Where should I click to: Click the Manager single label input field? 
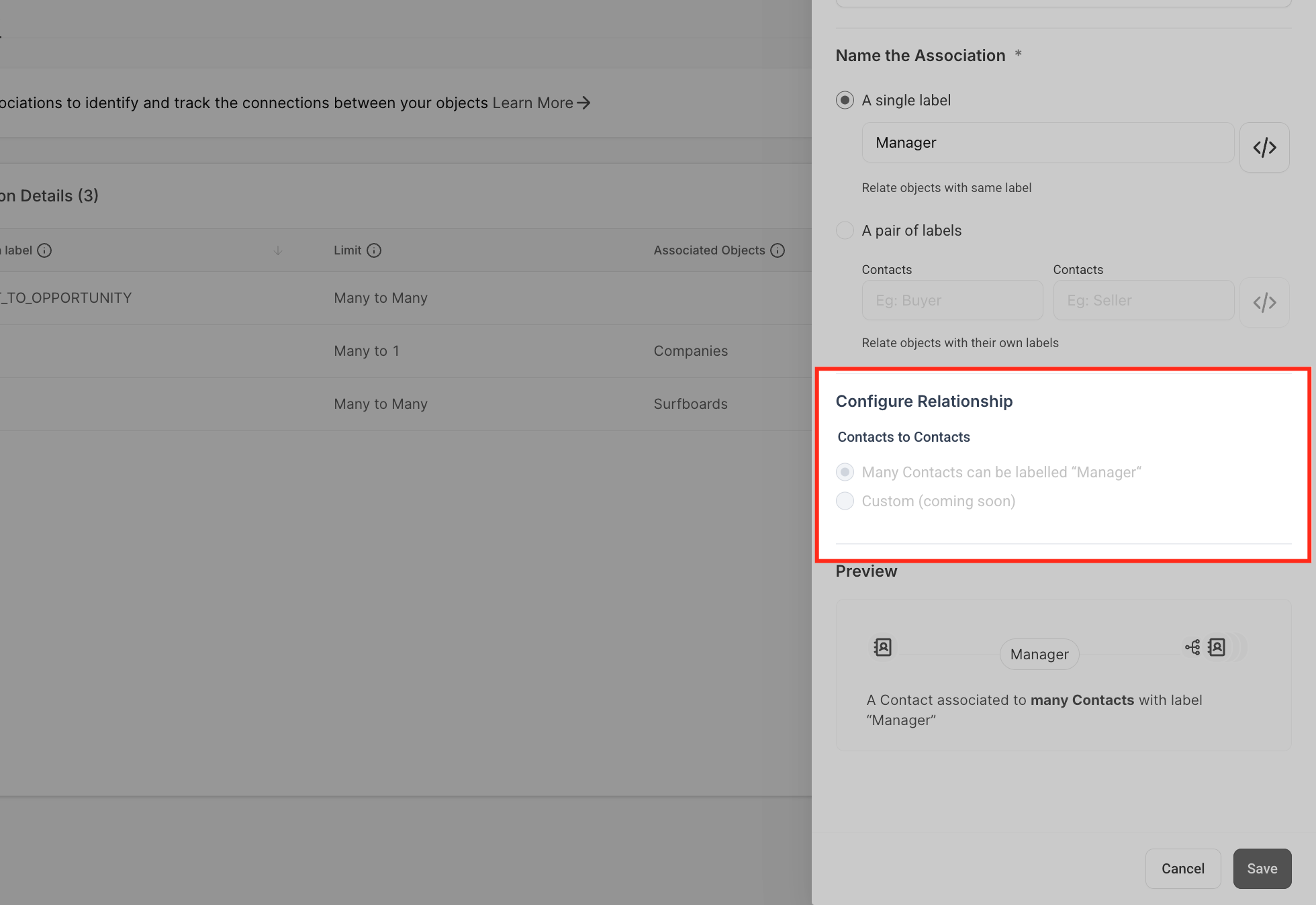[x=1047, y=142]
